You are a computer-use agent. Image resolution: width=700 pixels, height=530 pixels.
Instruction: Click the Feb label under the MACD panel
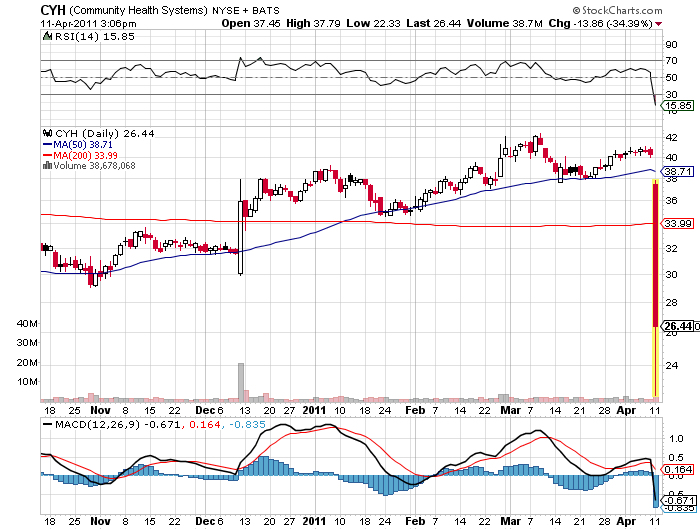click(x=415, y=521)
